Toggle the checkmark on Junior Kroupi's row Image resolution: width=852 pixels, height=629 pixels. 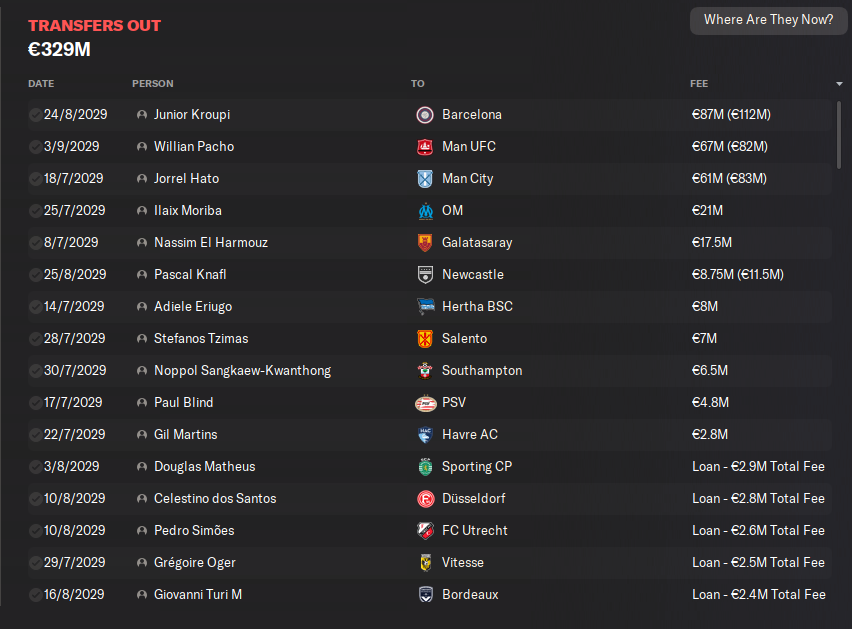point(35,115)
